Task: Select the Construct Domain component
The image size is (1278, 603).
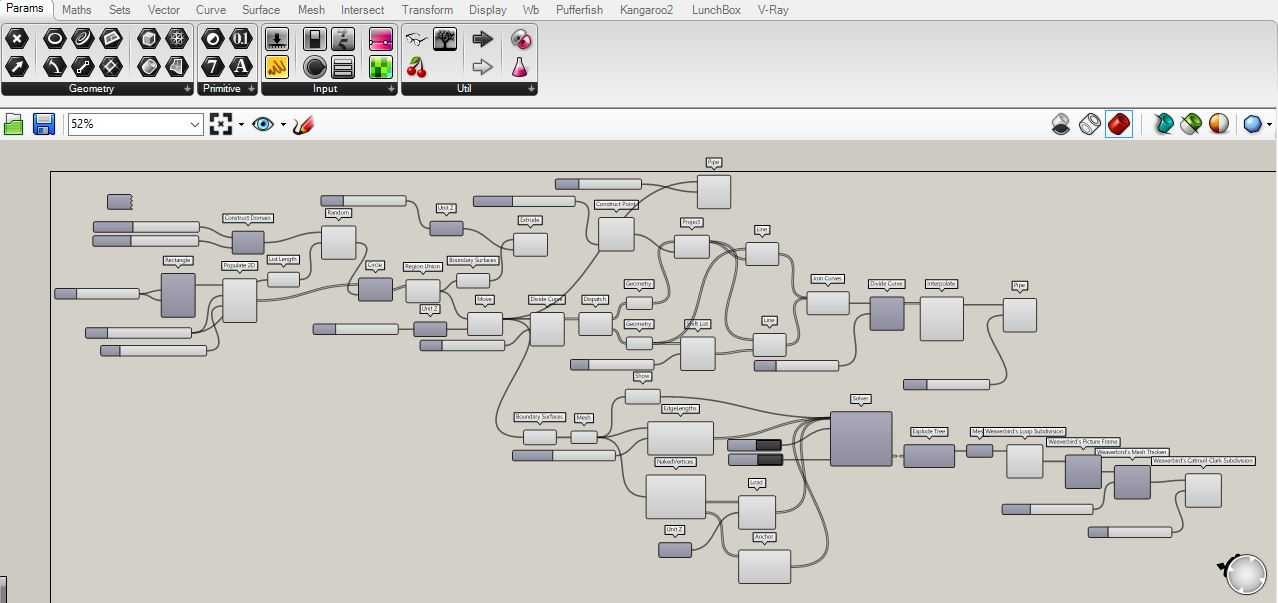Action: click(248, 242)
